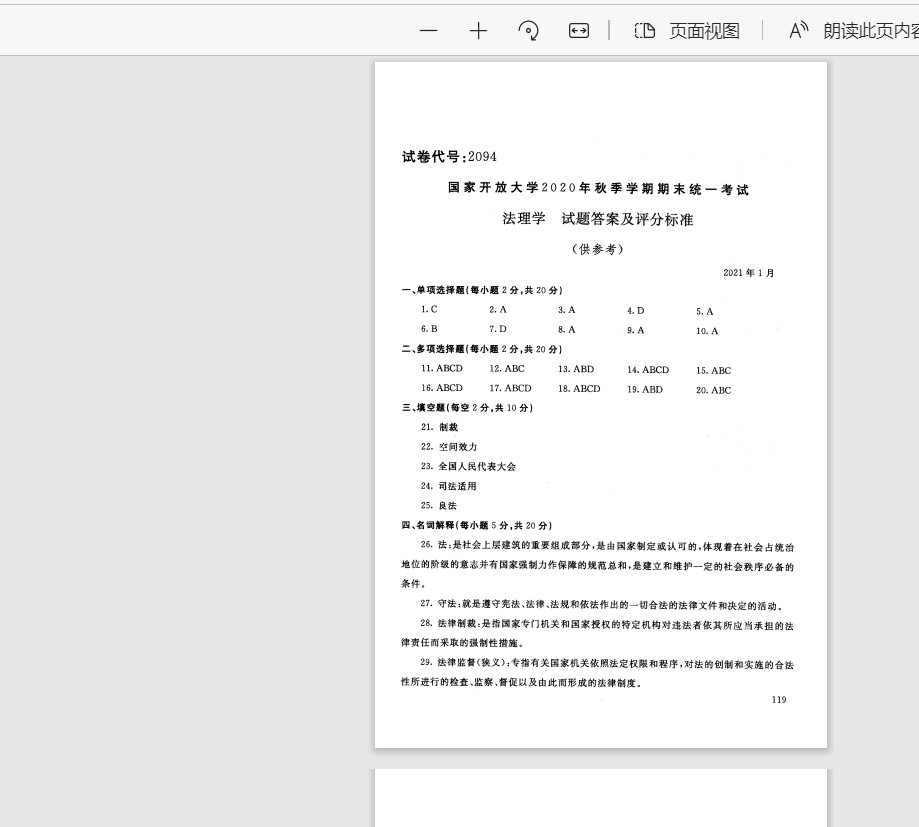Click answer 11. ABCD
919x827 pixels.
coord(442,368)
